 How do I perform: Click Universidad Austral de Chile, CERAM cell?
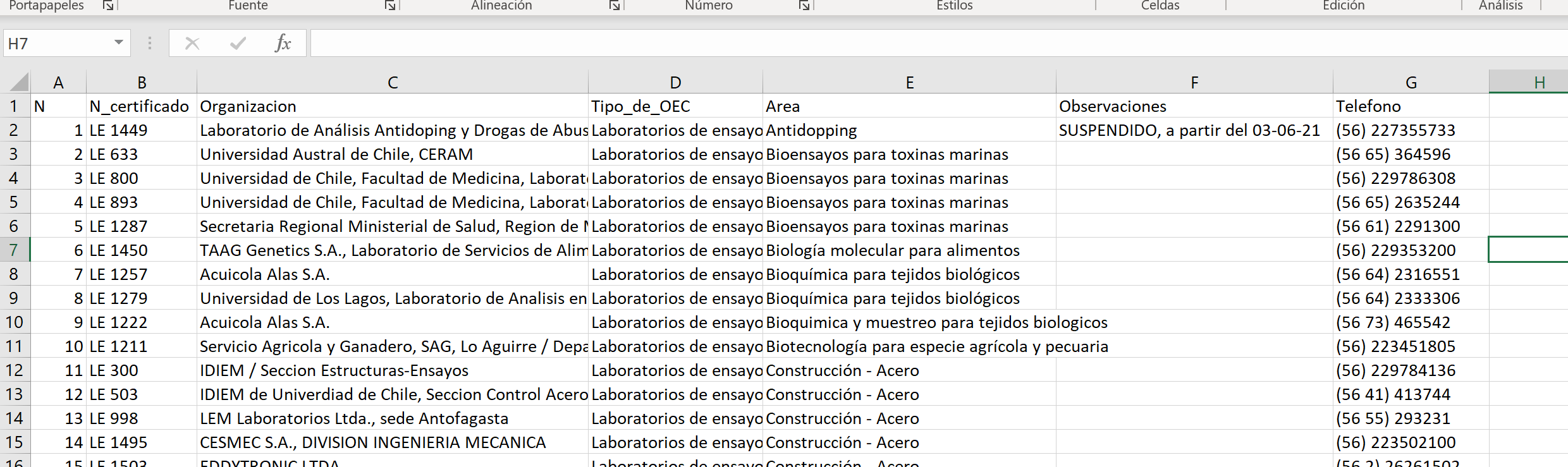click(x=393, y=154)
